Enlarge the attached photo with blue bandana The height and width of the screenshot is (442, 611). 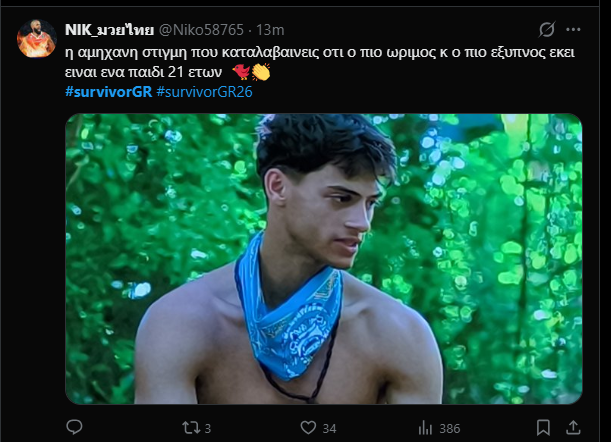tap(323, 258)
